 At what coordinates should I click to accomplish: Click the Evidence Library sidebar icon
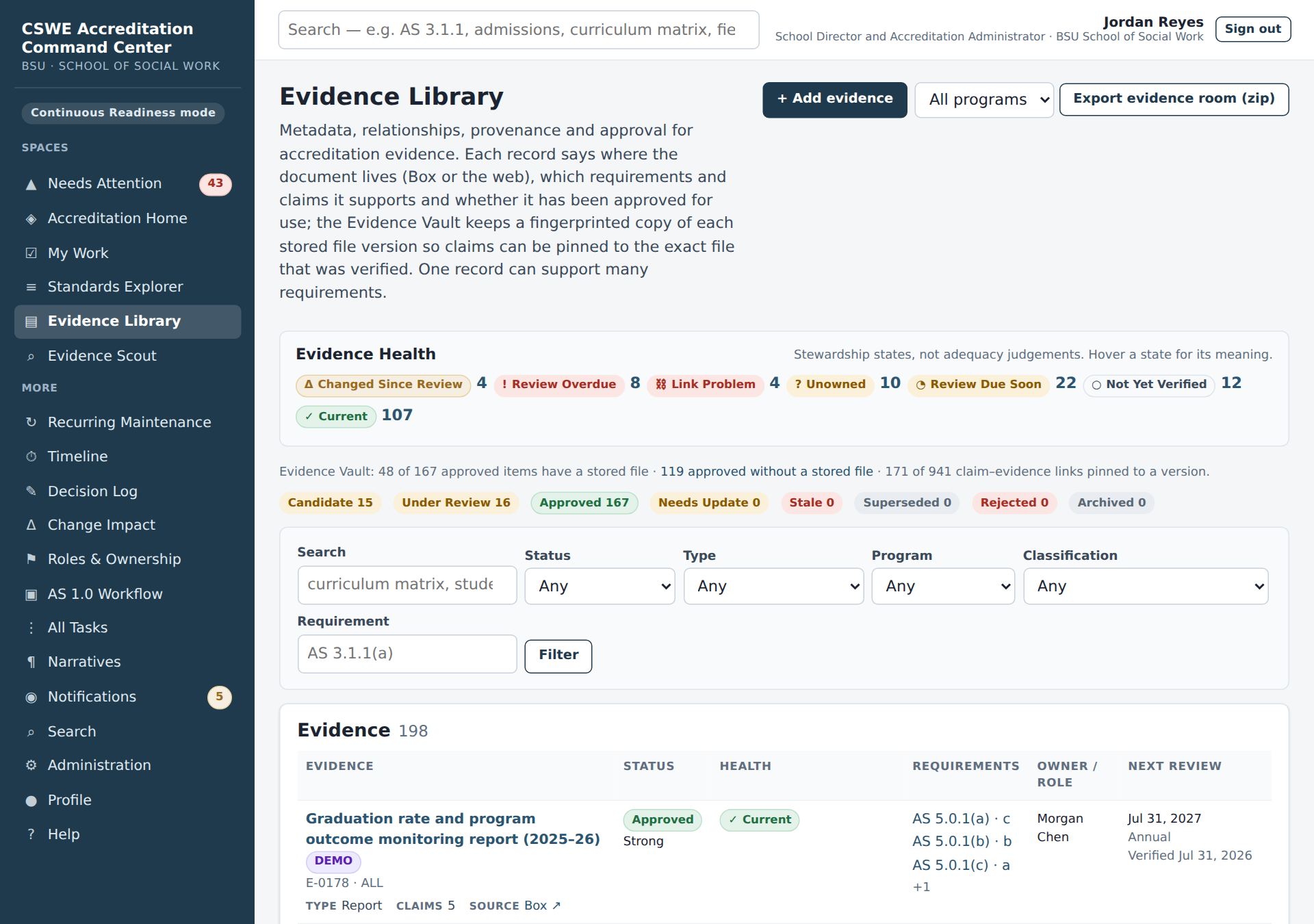[31, 322]
